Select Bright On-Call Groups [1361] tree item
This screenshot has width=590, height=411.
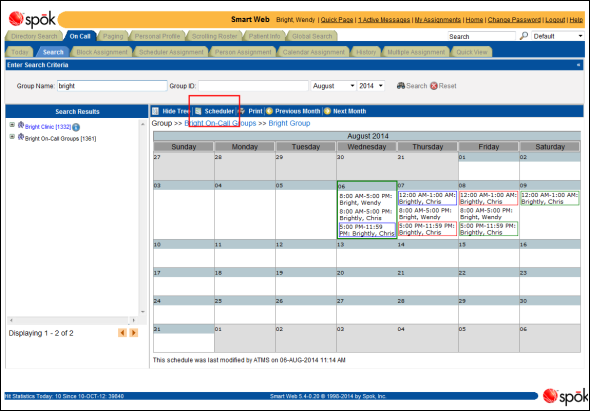click(x=60, y=139)
